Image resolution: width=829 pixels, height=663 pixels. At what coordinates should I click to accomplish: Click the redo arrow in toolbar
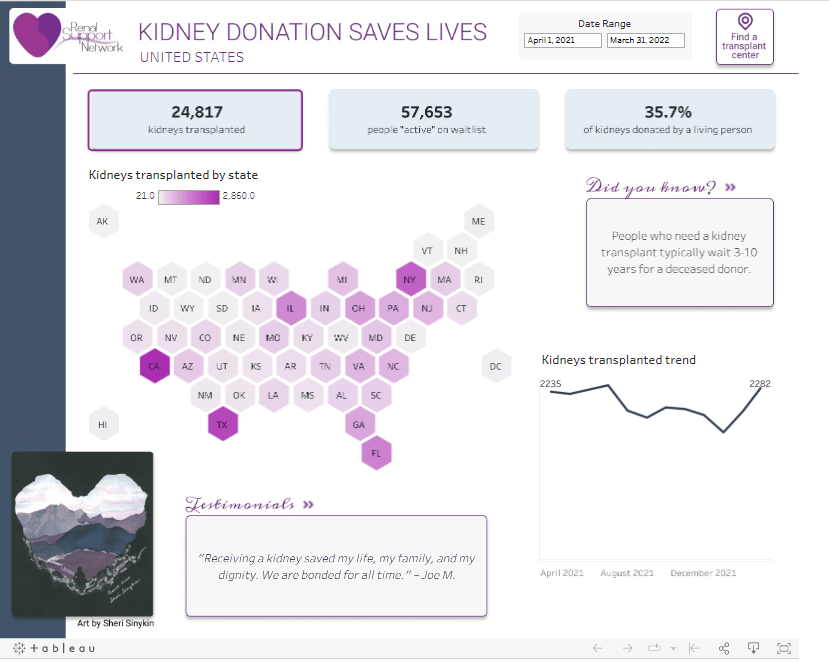[627, 648]
